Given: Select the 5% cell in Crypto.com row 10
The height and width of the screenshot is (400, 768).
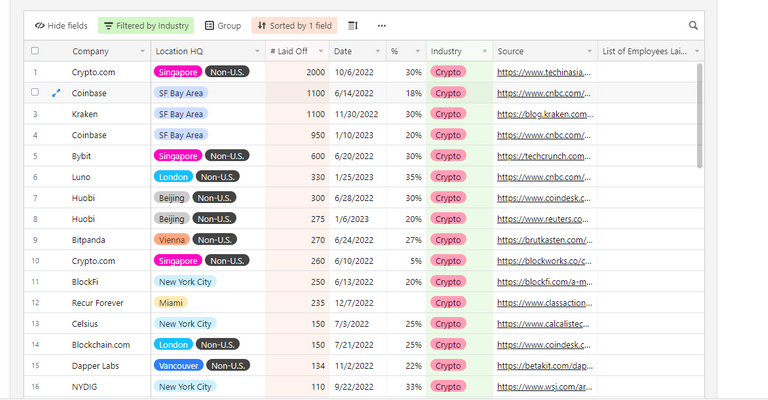Looking at the screenshot, I should point(406,261).
